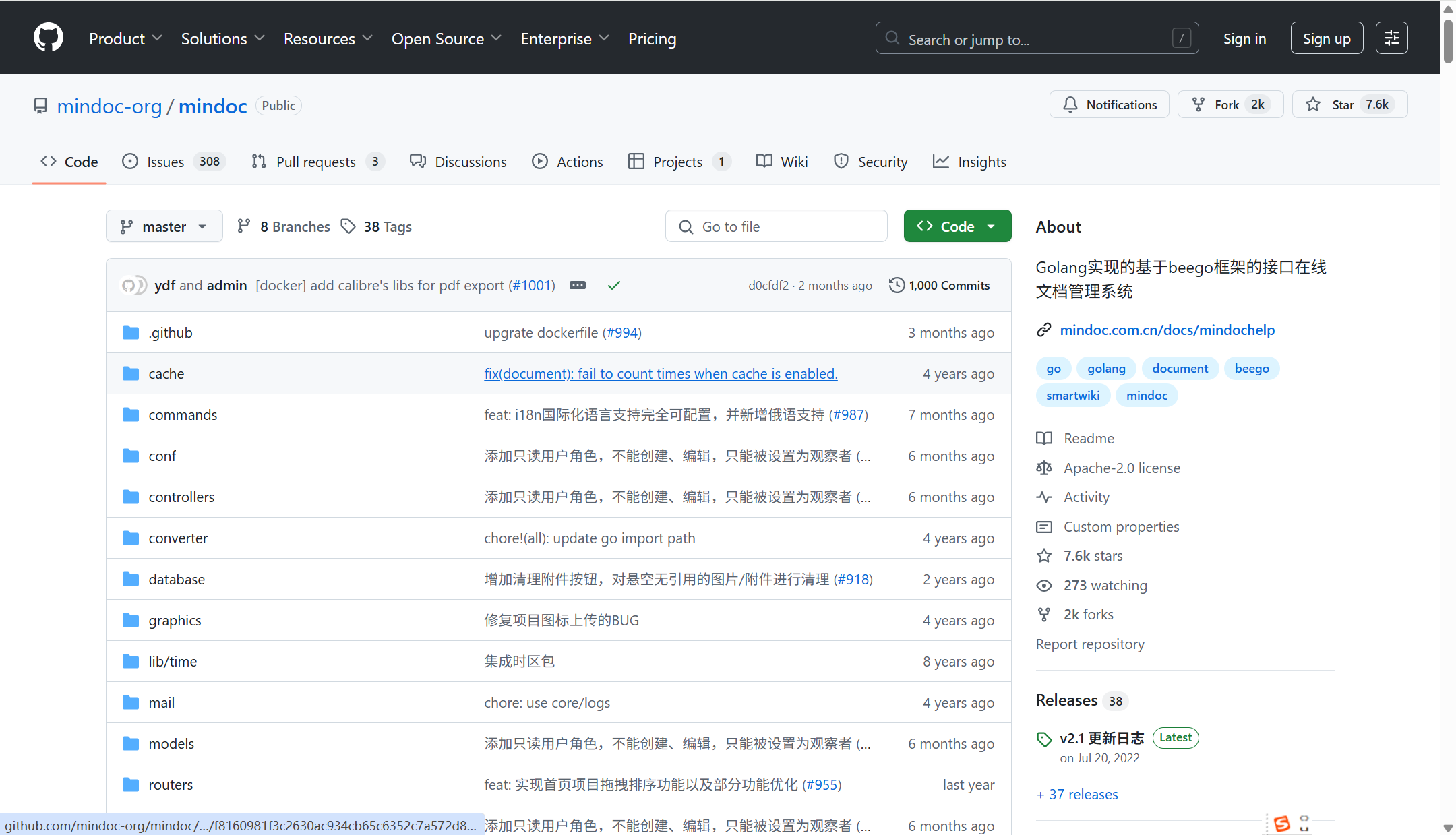Click the Notifications bell button
Screen dimensions: 1456x835
1109,104
